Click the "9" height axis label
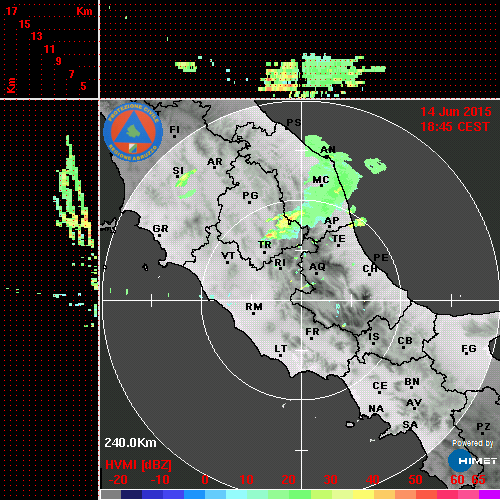Image resolution: width=500 pixels, height=500 pixels. [x=59, y=61]
